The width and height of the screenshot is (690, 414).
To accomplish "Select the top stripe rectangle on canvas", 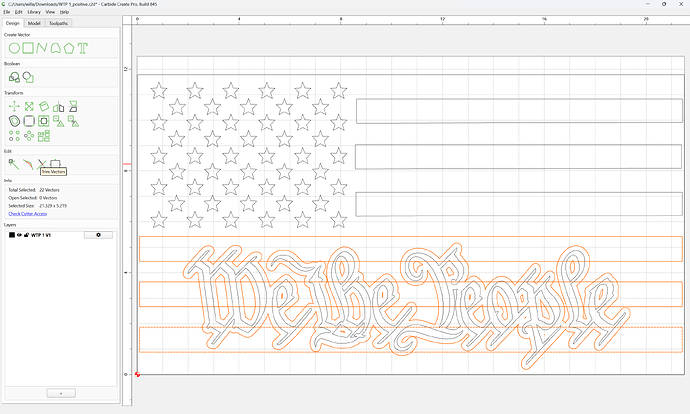I will click(x=519, y=111).
